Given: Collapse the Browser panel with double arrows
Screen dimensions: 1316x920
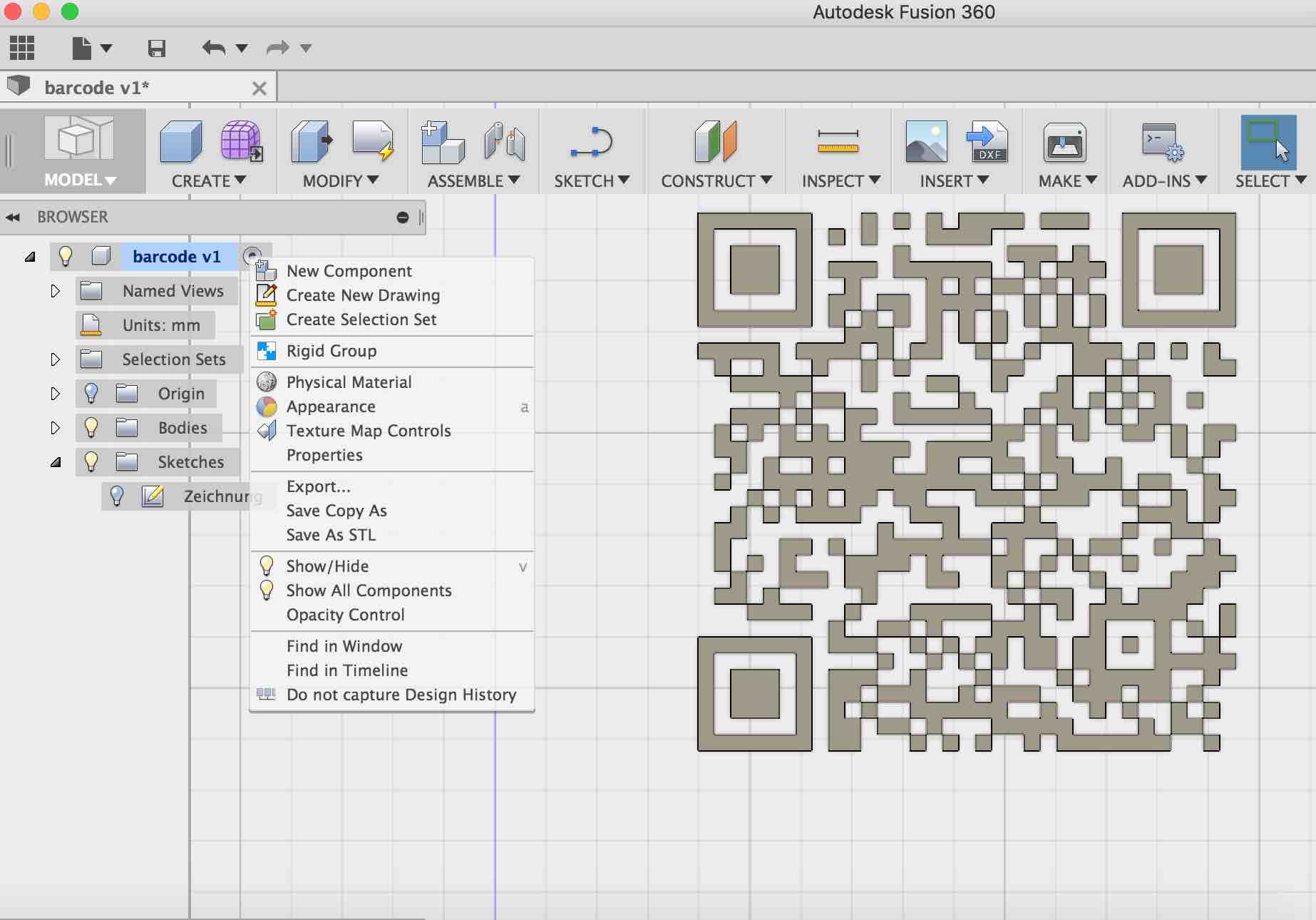Looking at the screenshot, I should click(x=13, y=218).
